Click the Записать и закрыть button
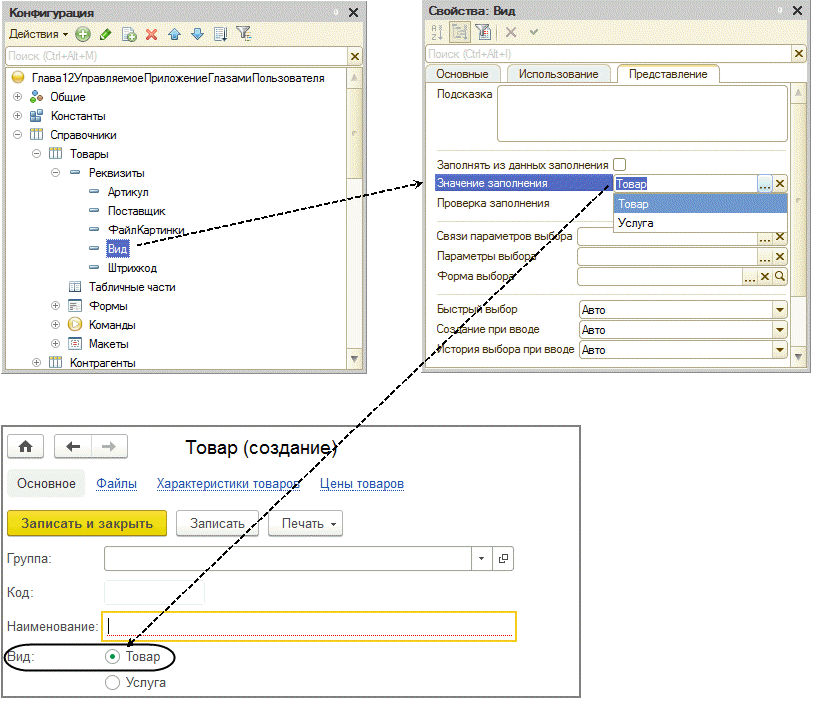 point(87,523)
